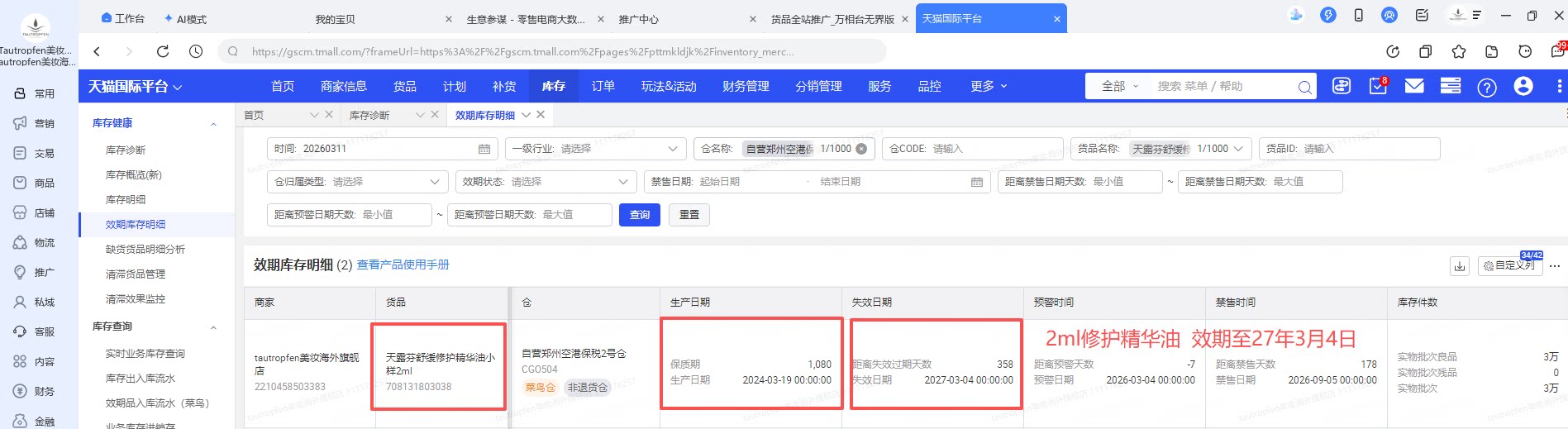This screenshot has height=429, width=1568.
Task: Click the help question mark icon
Action: tap(1487, 87)
